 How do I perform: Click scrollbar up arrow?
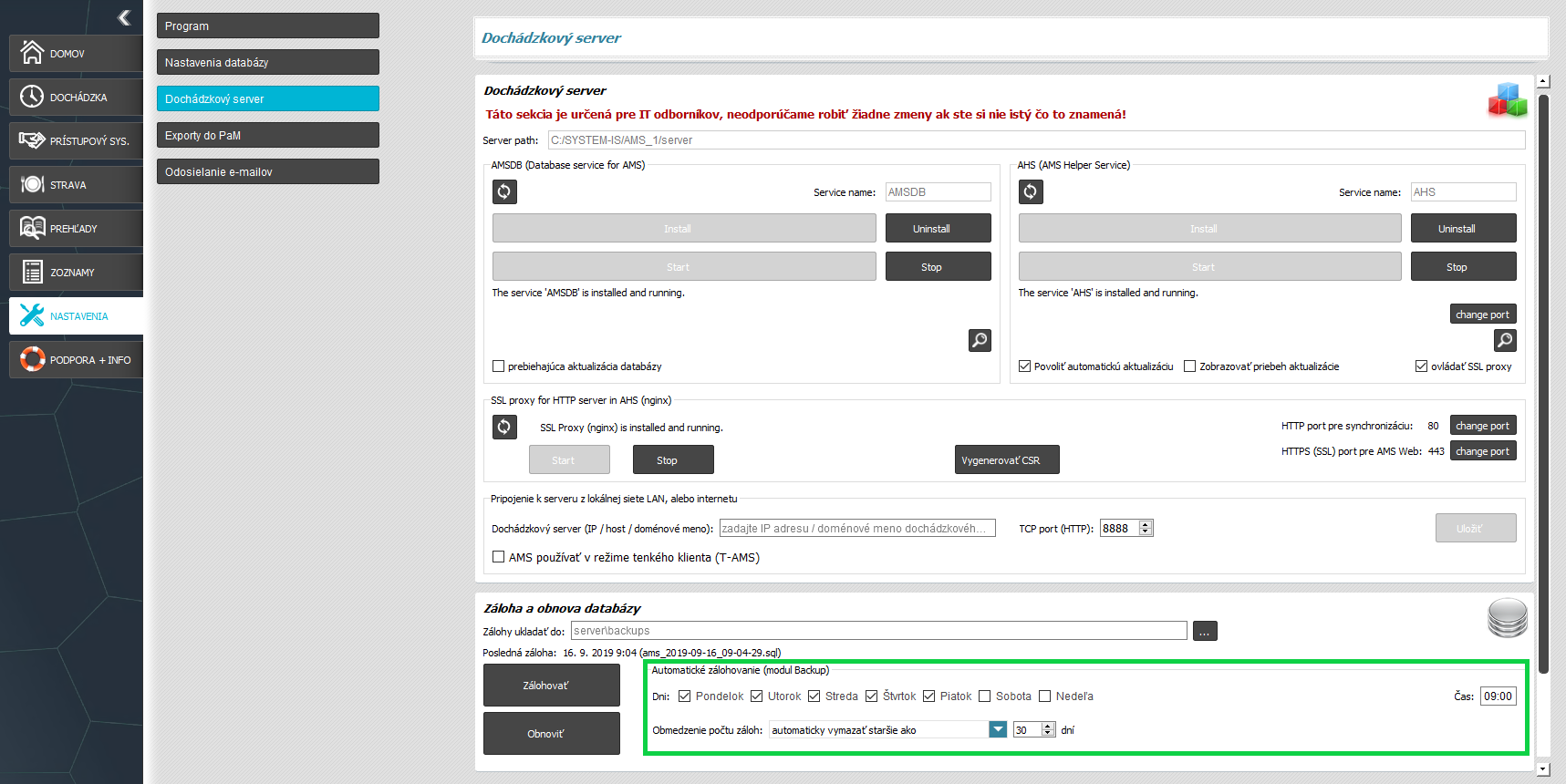1543,81
